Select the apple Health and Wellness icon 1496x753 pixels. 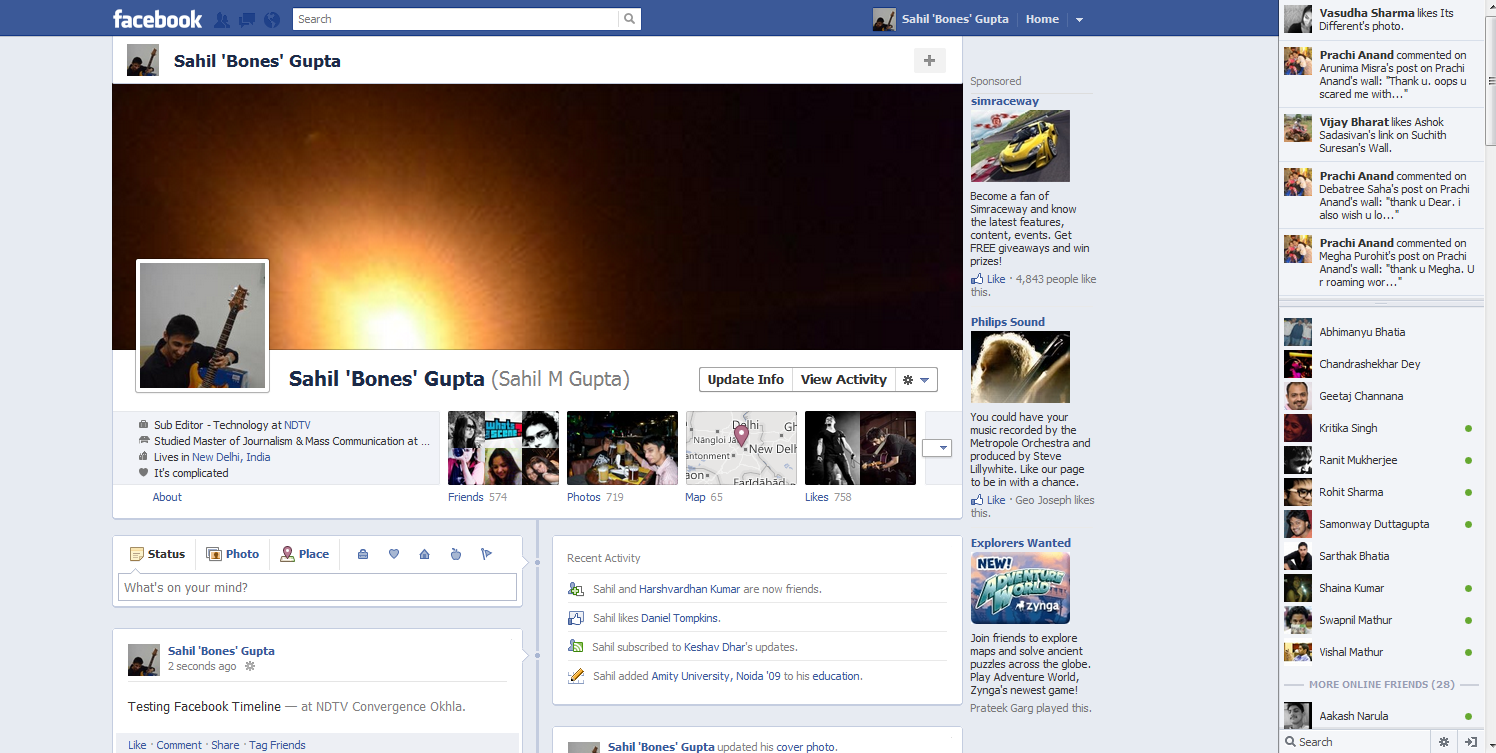455,554
